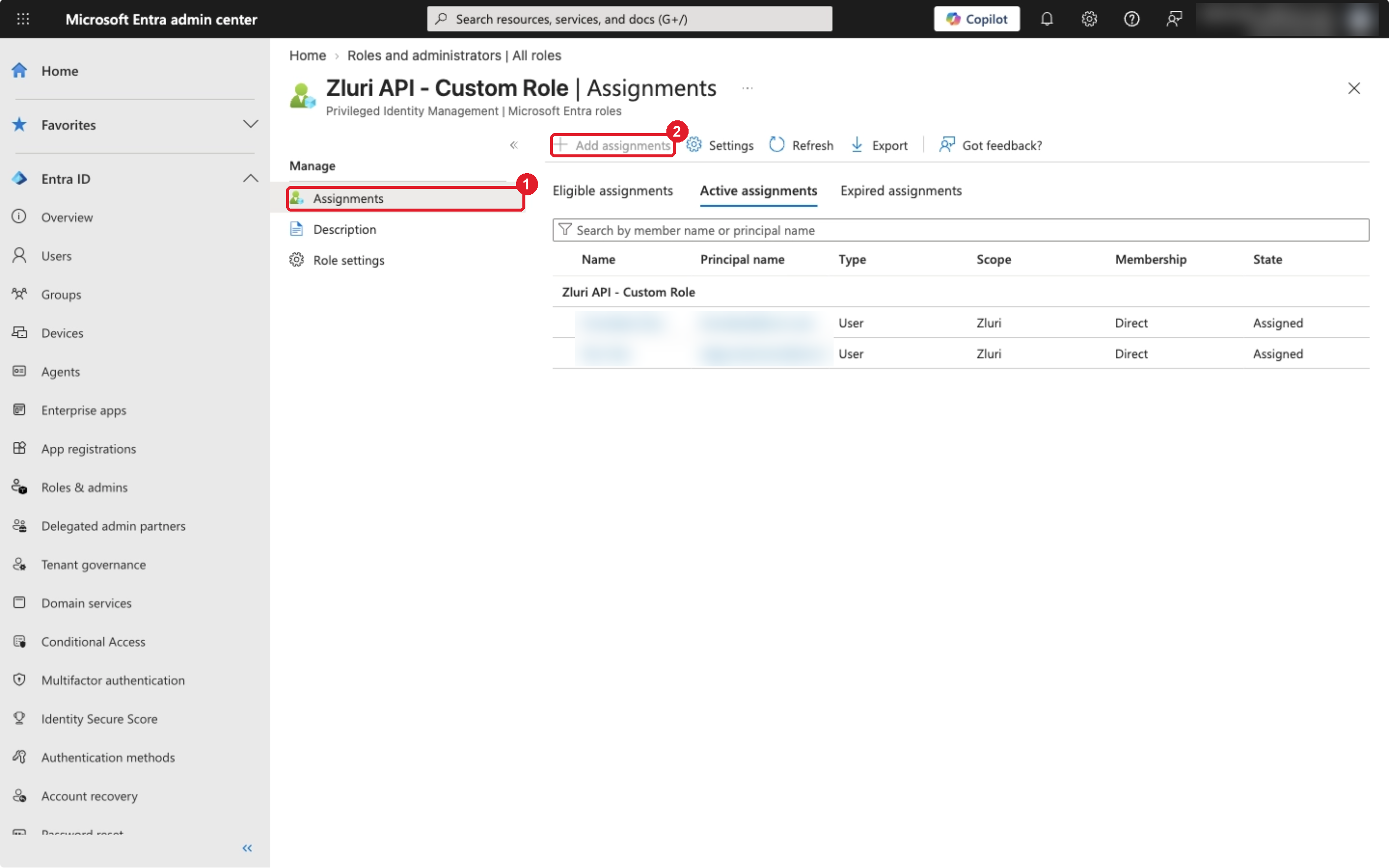Open the notifications bell
This screenshot has height=868, width=1389.
(1046, 19)
